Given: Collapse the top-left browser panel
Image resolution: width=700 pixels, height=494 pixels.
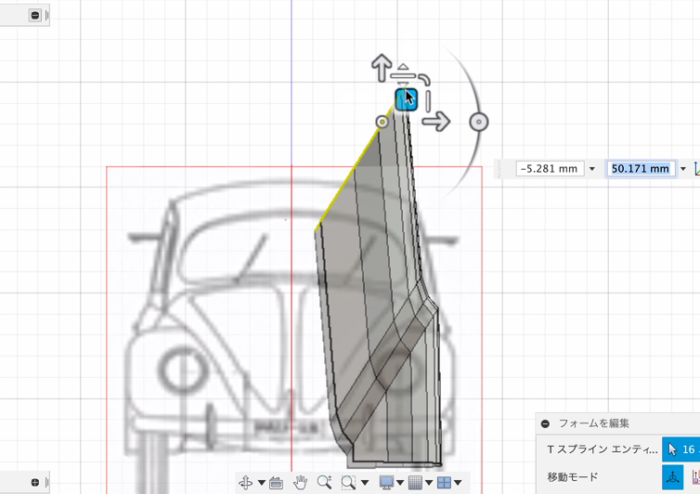Looking at the screenshot, I should tap(35, 16).
